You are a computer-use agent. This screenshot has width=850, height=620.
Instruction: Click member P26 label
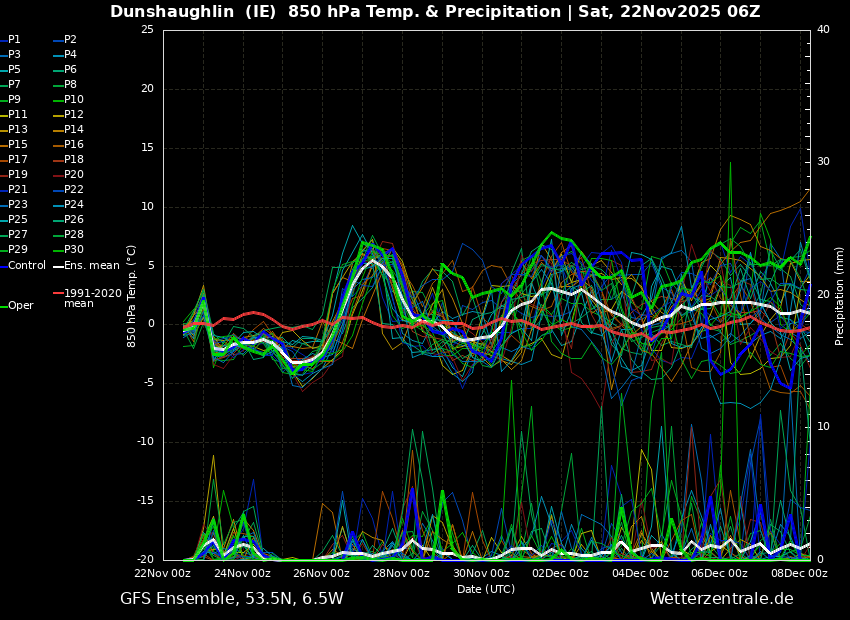coord(74,219)
